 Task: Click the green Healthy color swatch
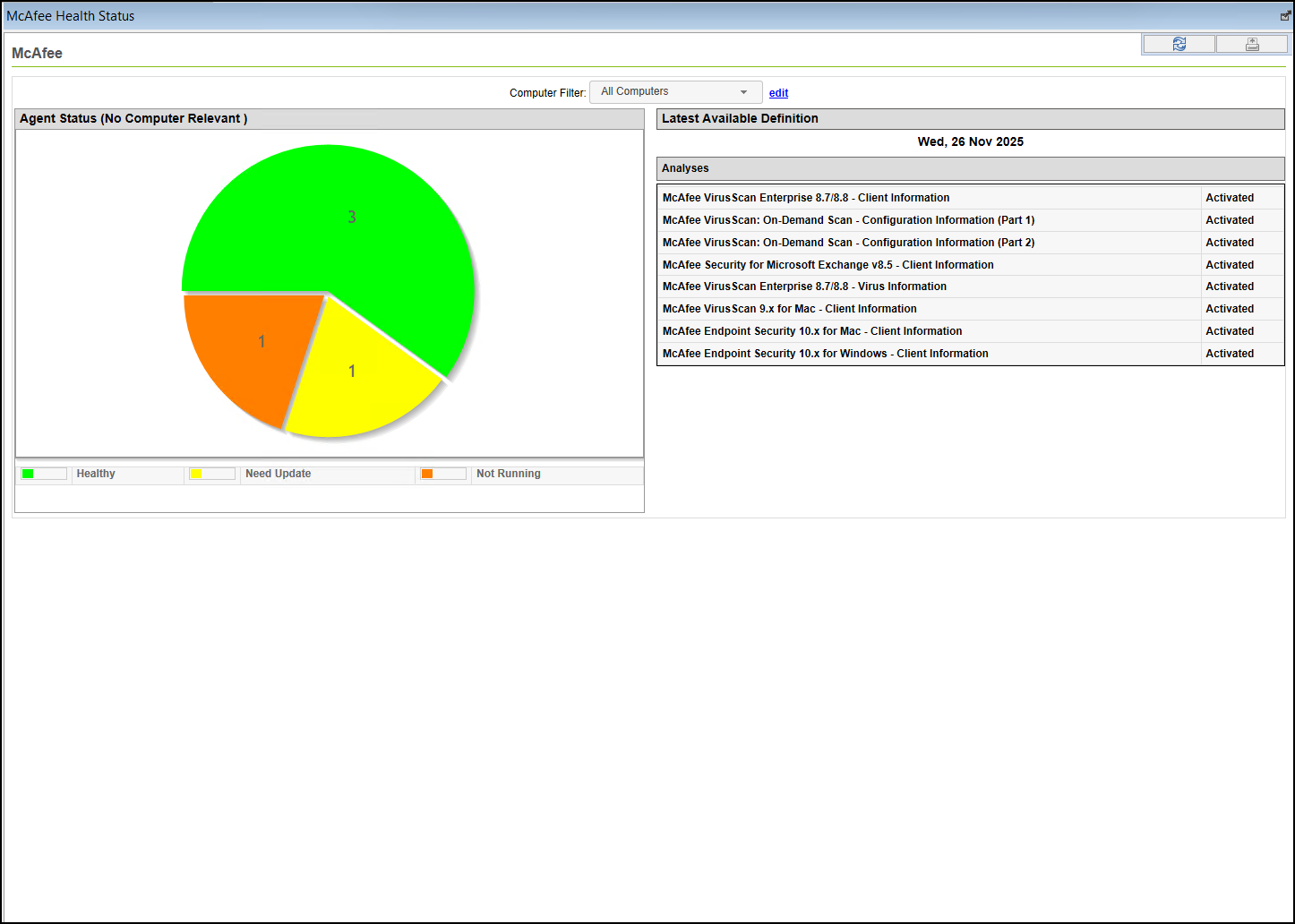pos(28,473)
